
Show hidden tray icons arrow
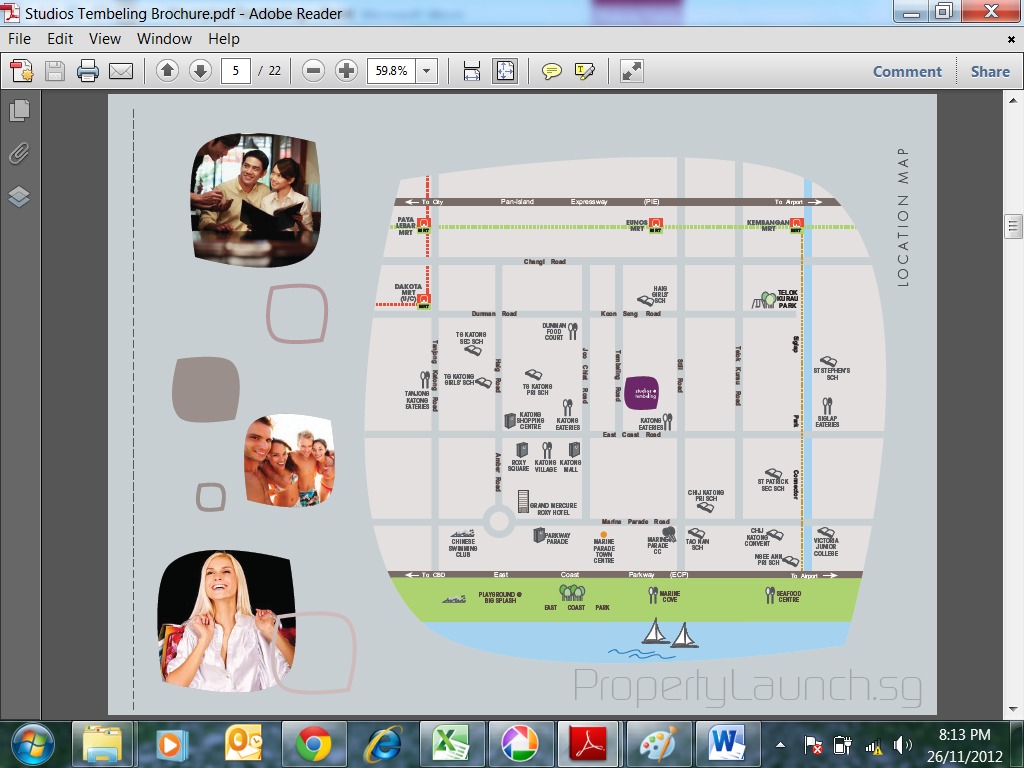[x=780, y=744]
